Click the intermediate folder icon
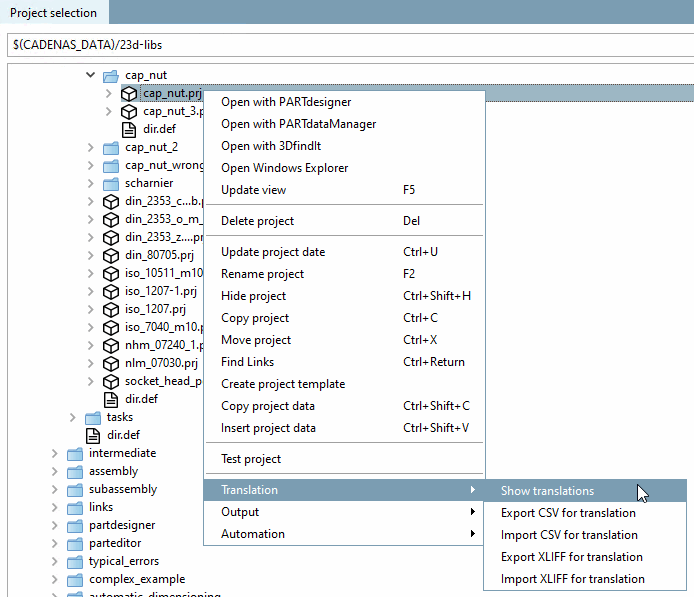This screenshot has height=597, width=694. tap(74, 453)
